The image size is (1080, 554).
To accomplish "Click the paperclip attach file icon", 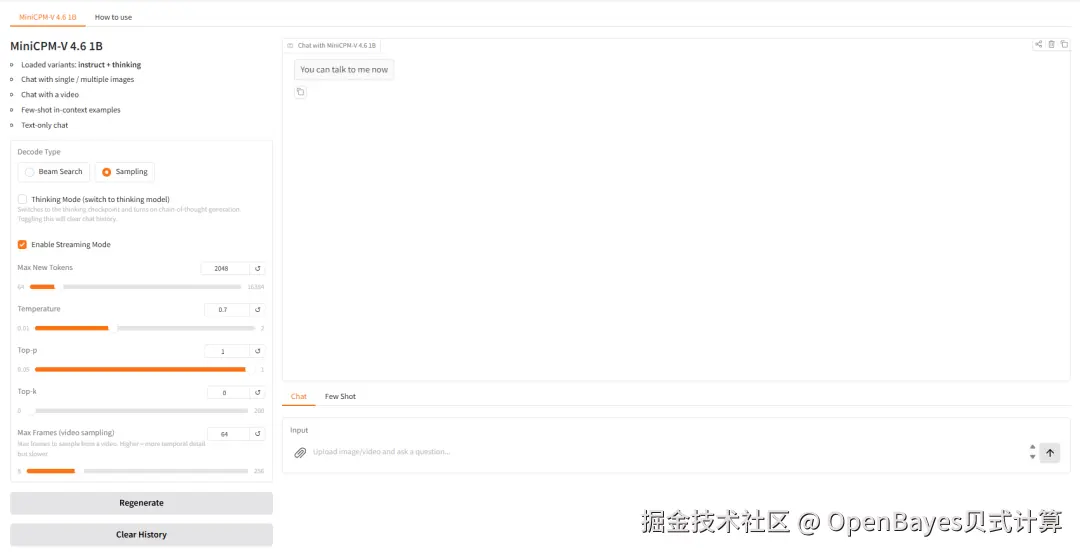I will tap(300, 453).
